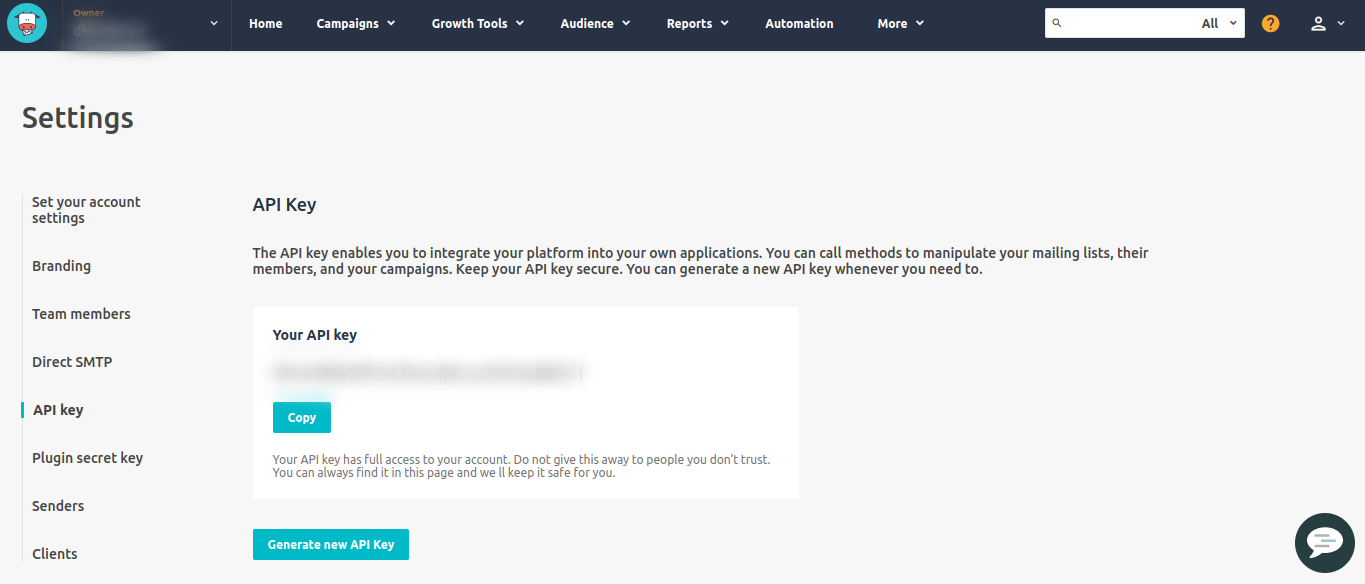Open Clients settings section

(x=55, y=554)
